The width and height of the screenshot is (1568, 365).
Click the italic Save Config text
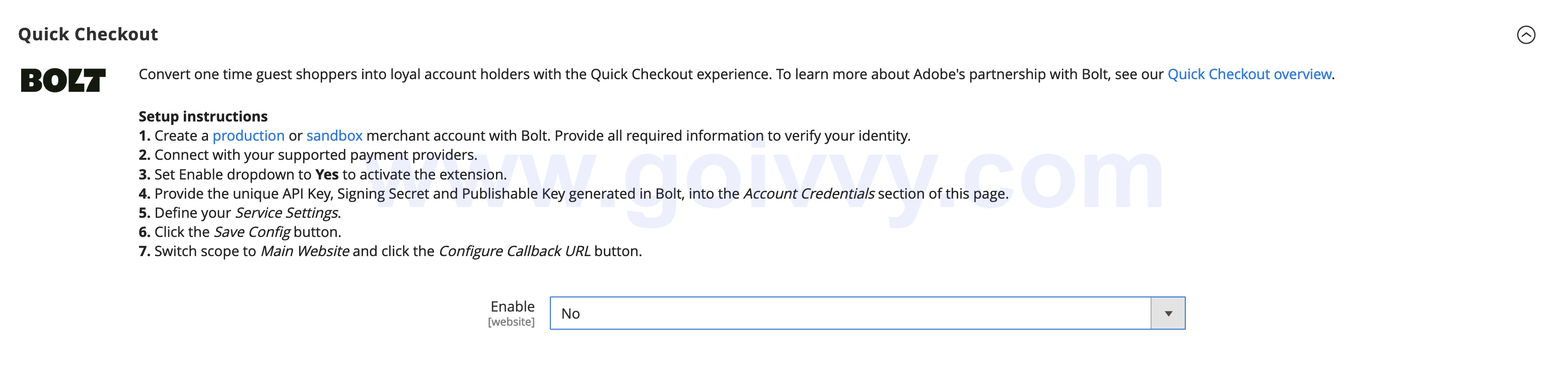click(252, 232)
